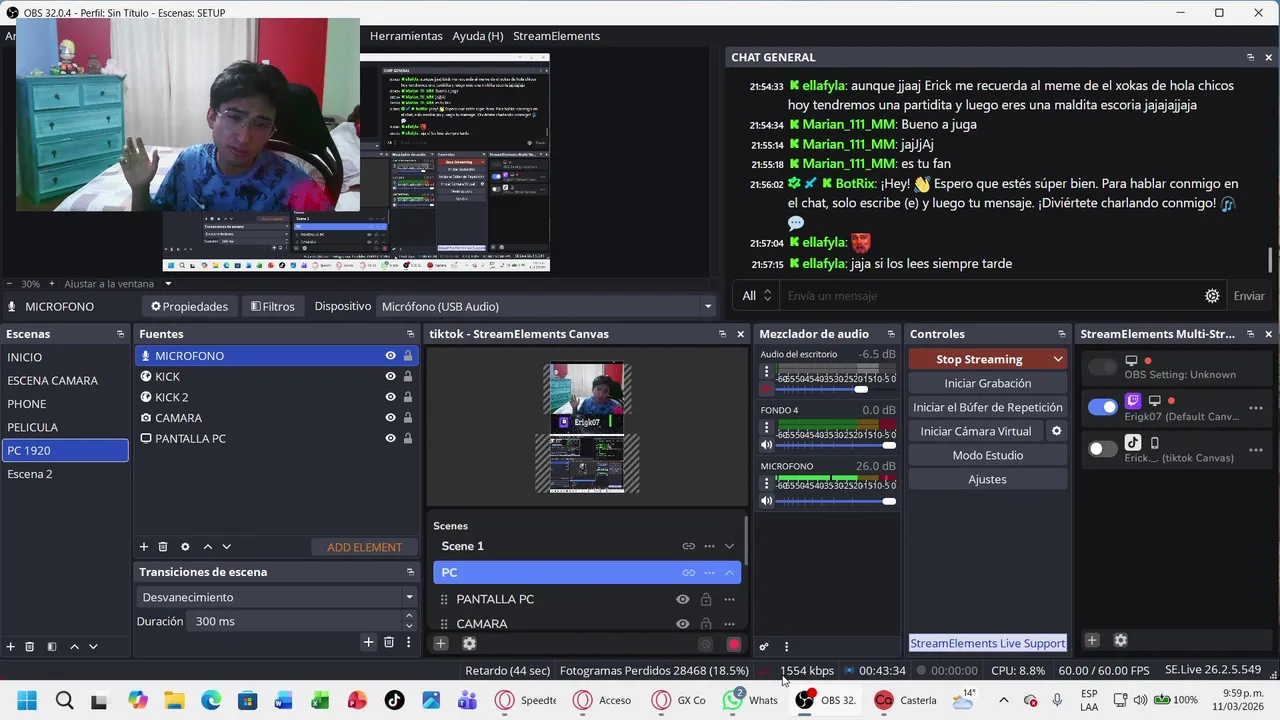The width and height of the screenshot is (1280, 720).
Task: Increase Duración with stepper up arrow
Action: (408, 616)
